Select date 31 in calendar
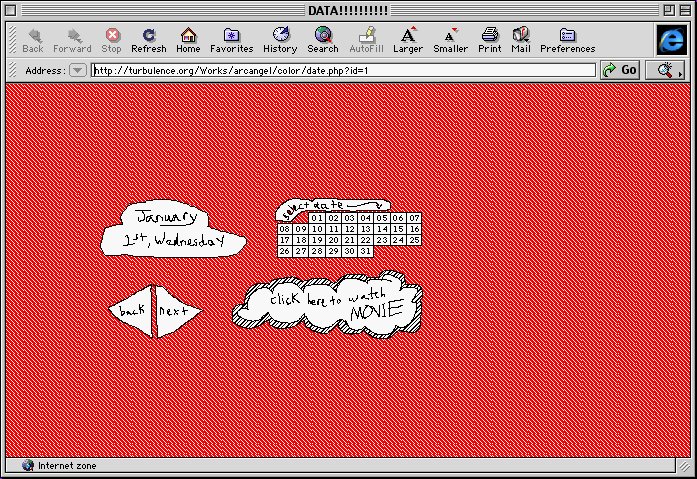The height and width of the screenshot is (479, 697). click(x=366, y=251)
